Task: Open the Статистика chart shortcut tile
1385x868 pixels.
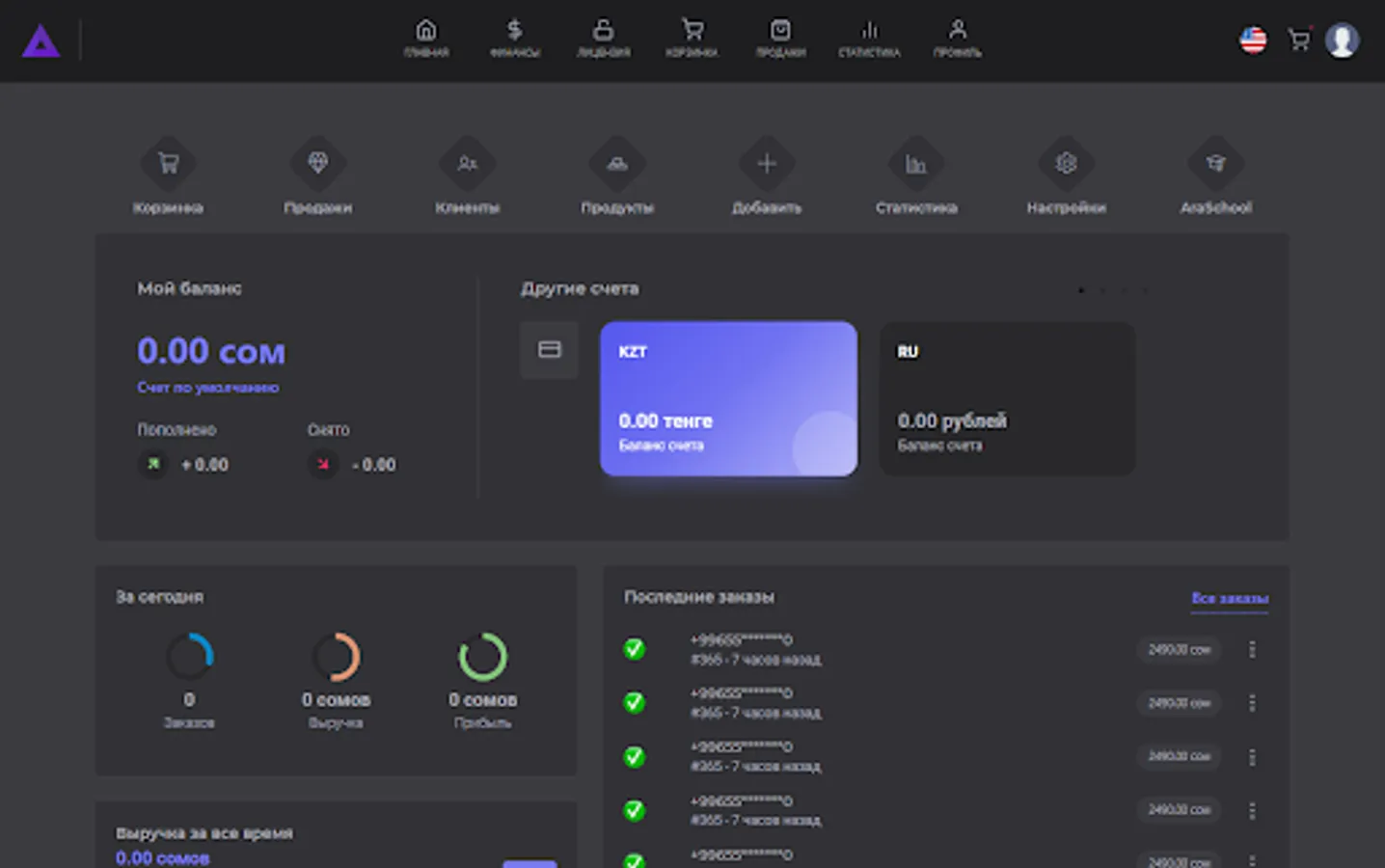Action: pyautogui.click(x=916, y=164)
